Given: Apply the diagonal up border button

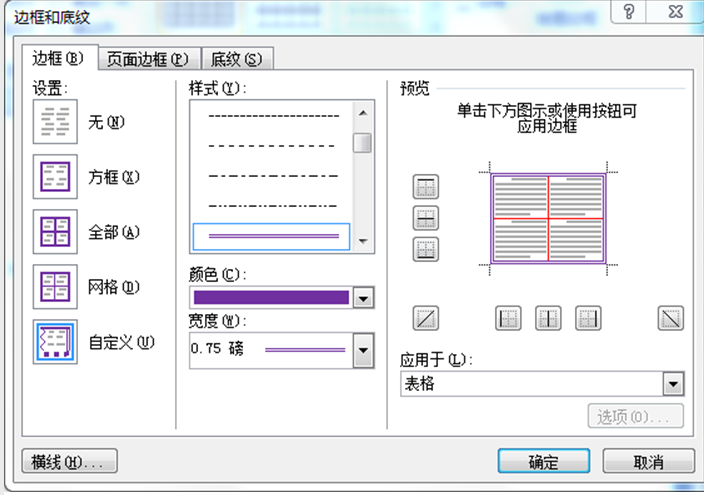Looking at the screenshot, I should 426,319.
